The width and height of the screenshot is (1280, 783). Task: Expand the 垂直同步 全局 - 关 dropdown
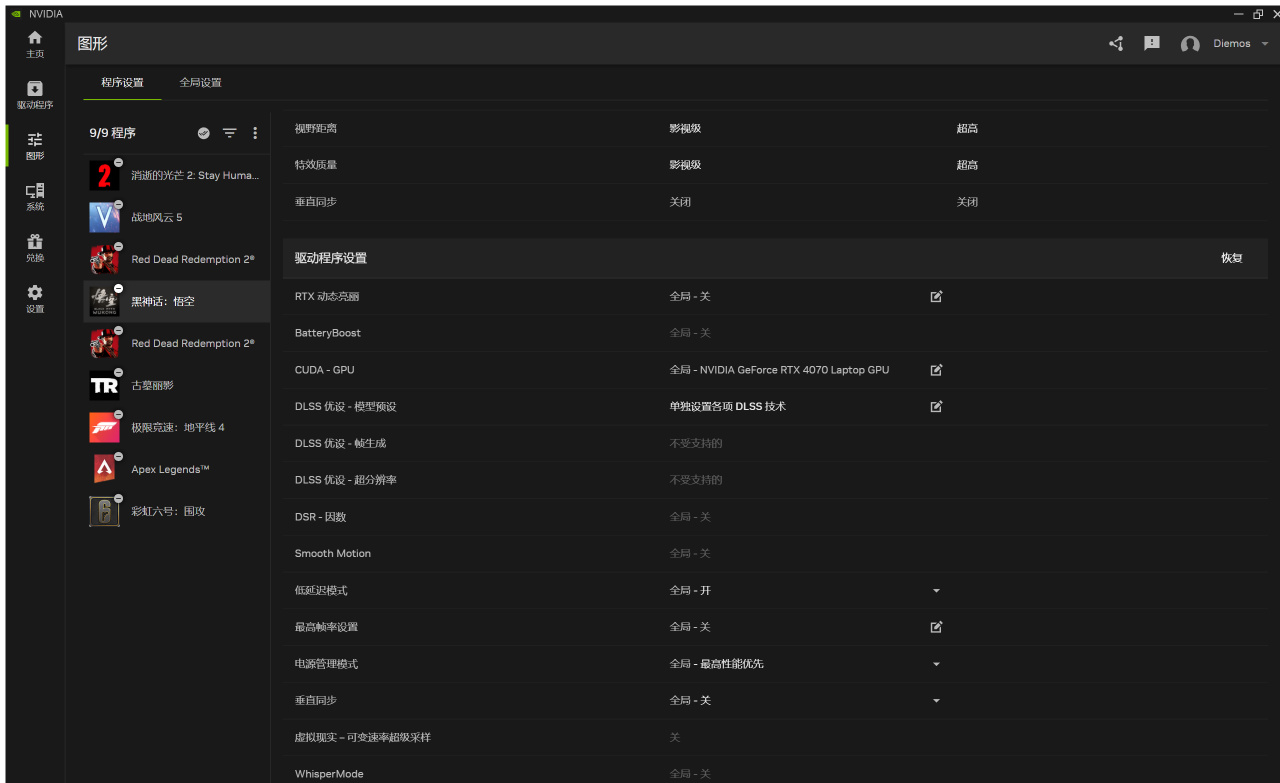pyautogui.click(x=936, y=701)
